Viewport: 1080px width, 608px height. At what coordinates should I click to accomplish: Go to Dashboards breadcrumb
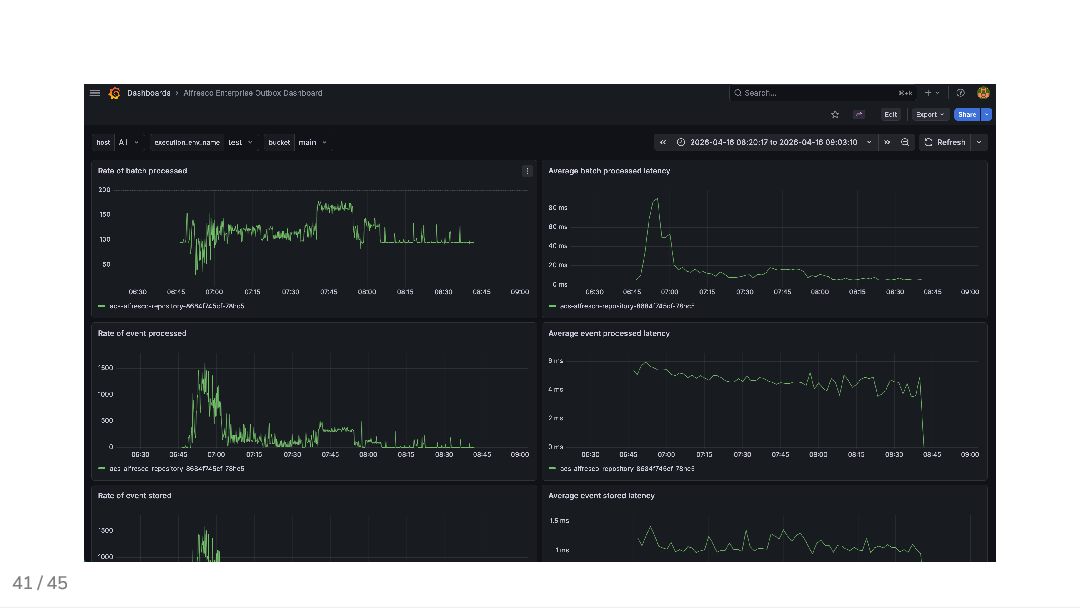pos(148,93)
